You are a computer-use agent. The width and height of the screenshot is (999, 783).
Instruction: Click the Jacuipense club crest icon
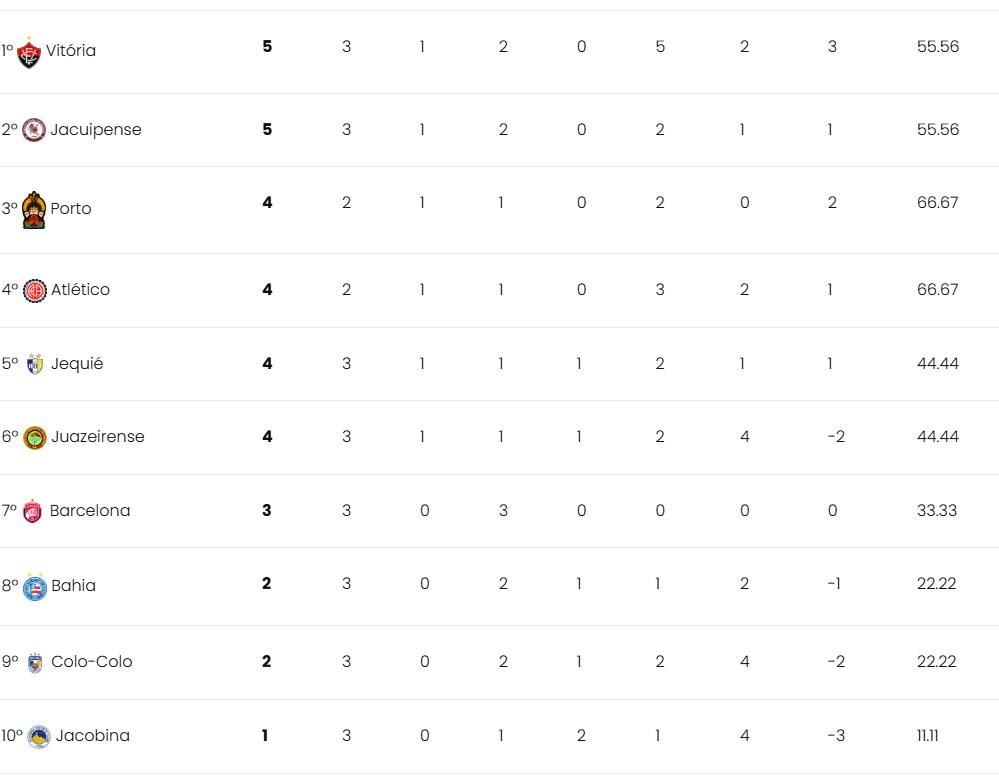click(34, 130)
